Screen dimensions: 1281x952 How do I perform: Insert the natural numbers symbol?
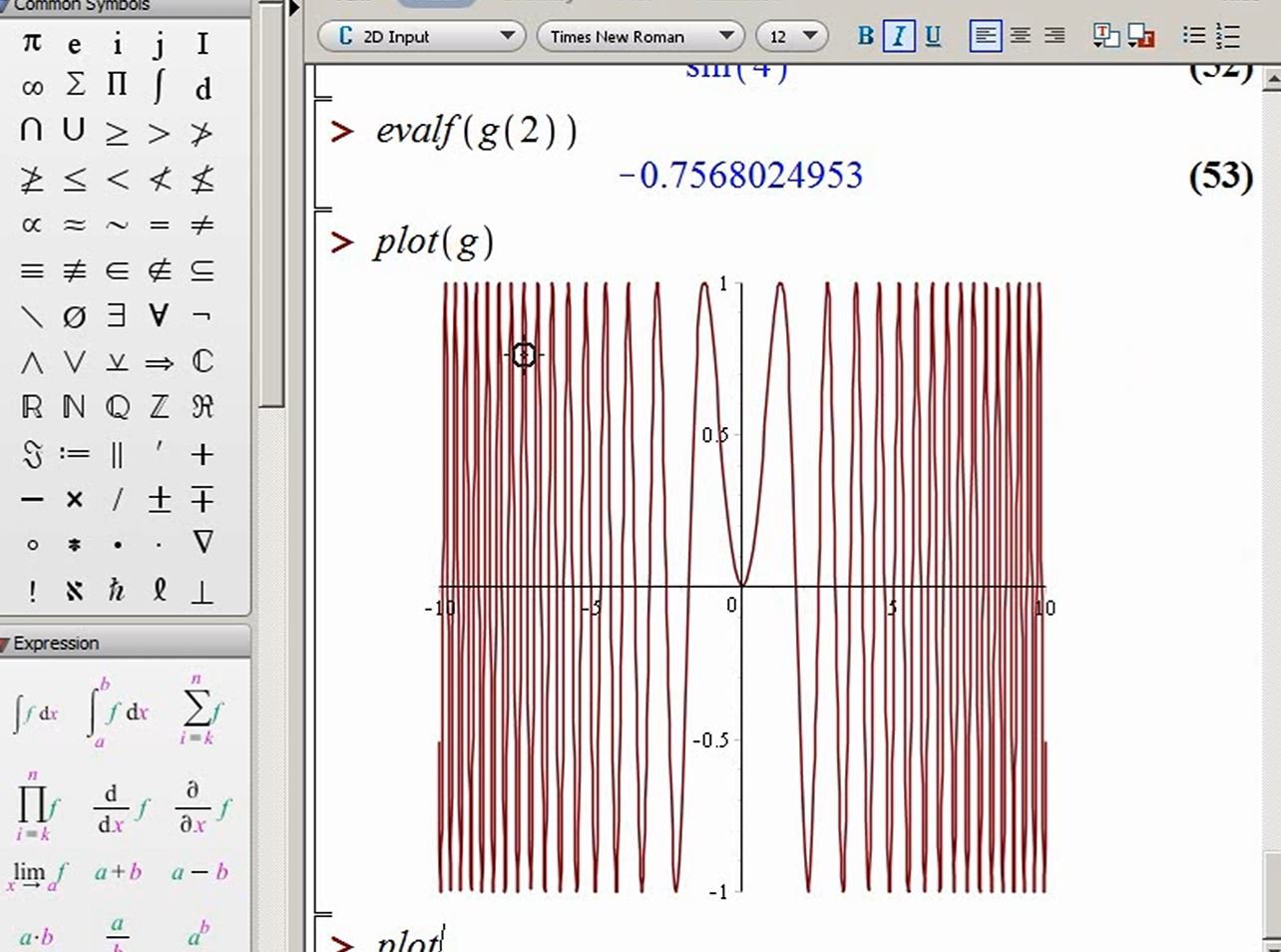[74, 407]
